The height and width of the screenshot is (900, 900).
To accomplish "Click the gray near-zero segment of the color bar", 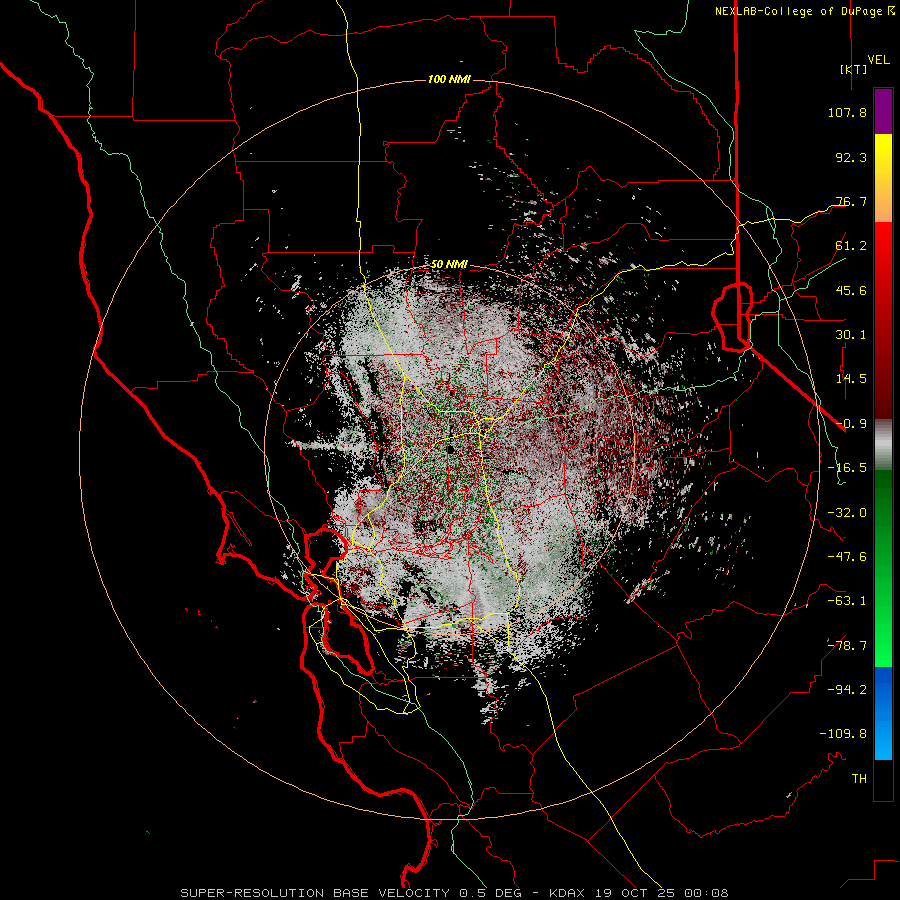I will click(x=883, y=444).
